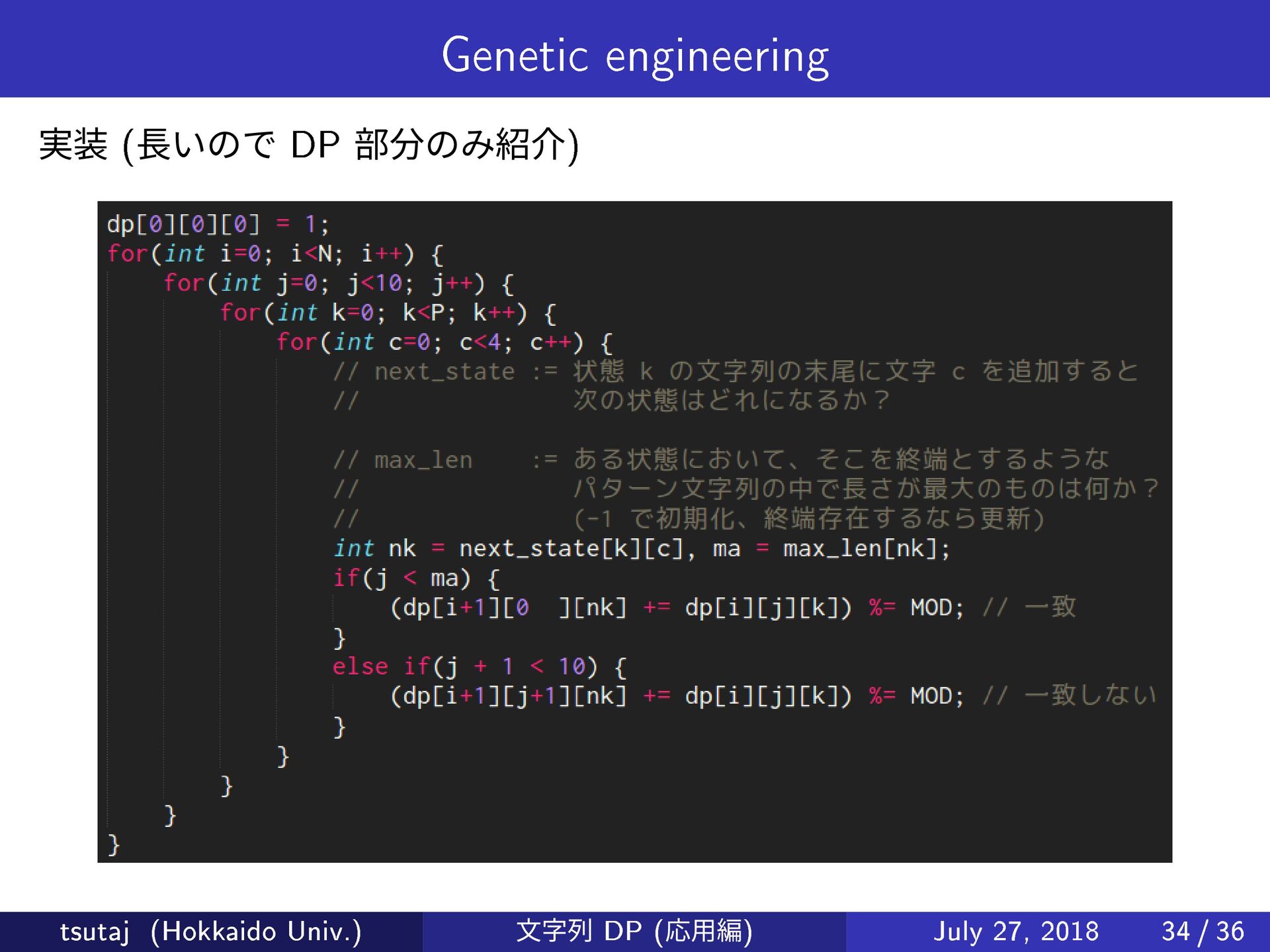
Task: Click author name tsutaj in footer
Action: [95, 932]
